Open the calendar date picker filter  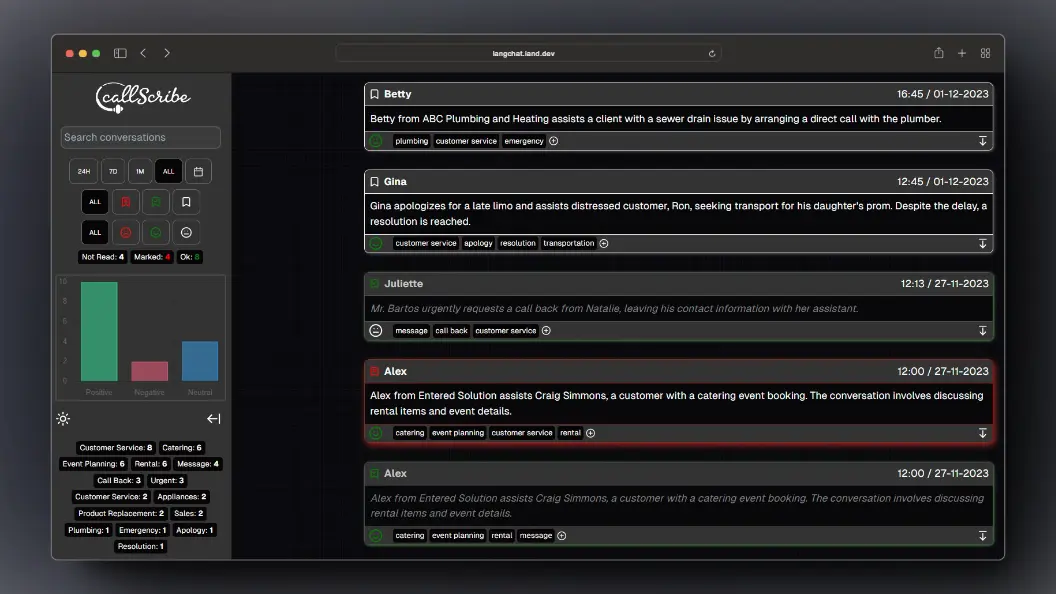tap(198, 171)
